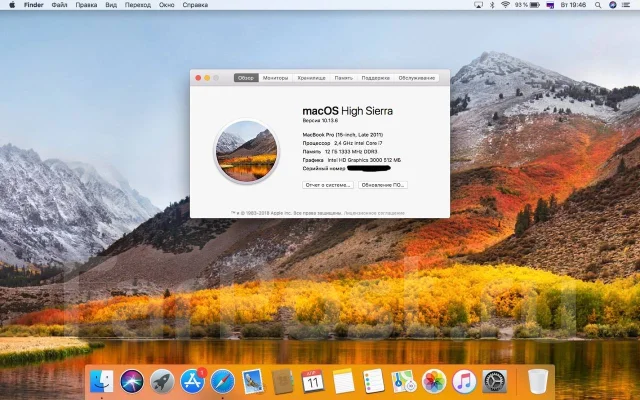The height and width of the screenshot is (400, 640).
Task: Close the About This Mac window
Action: coord(198,78)
